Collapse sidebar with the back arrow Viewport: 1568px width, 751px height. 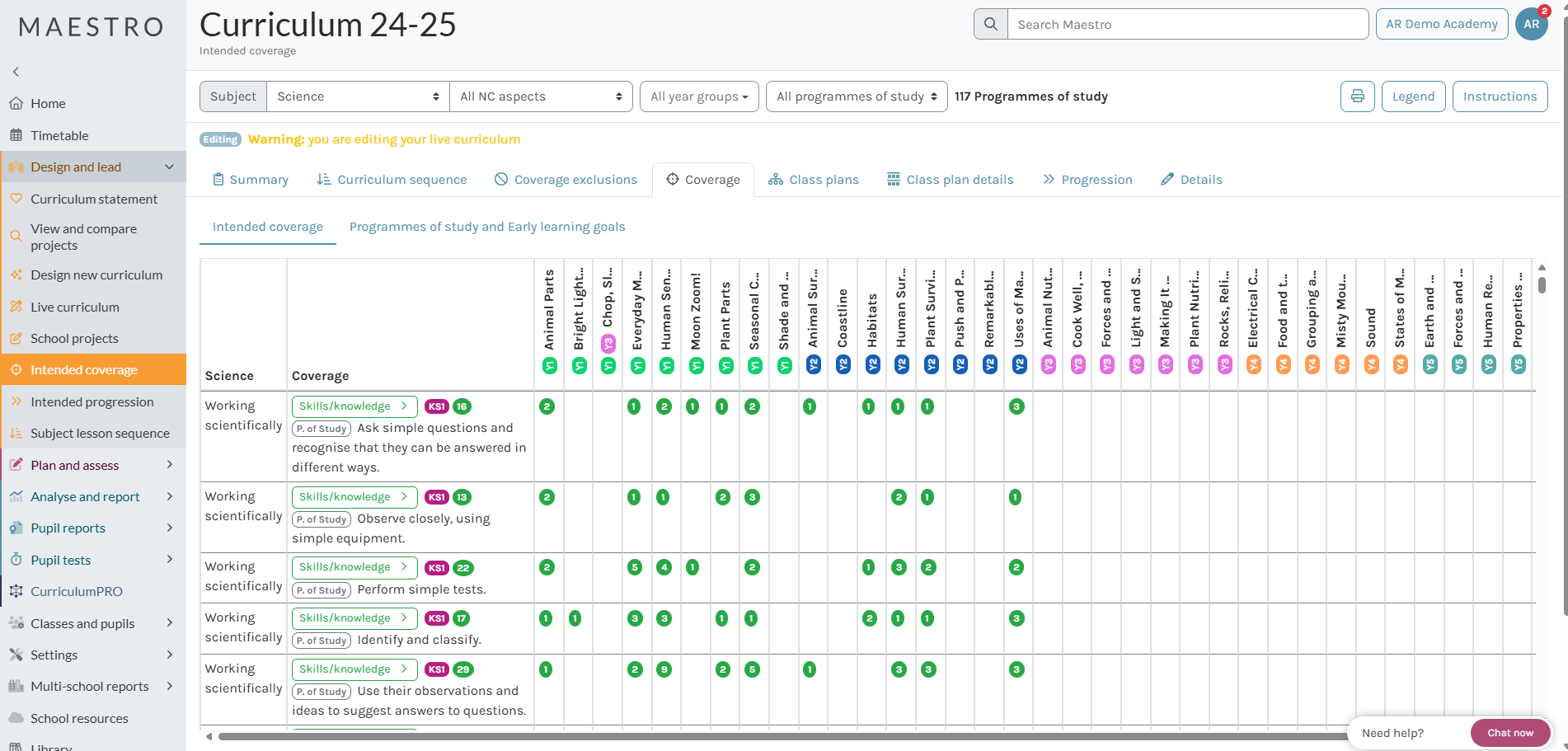pyautogui.click(x=16, y=72)
